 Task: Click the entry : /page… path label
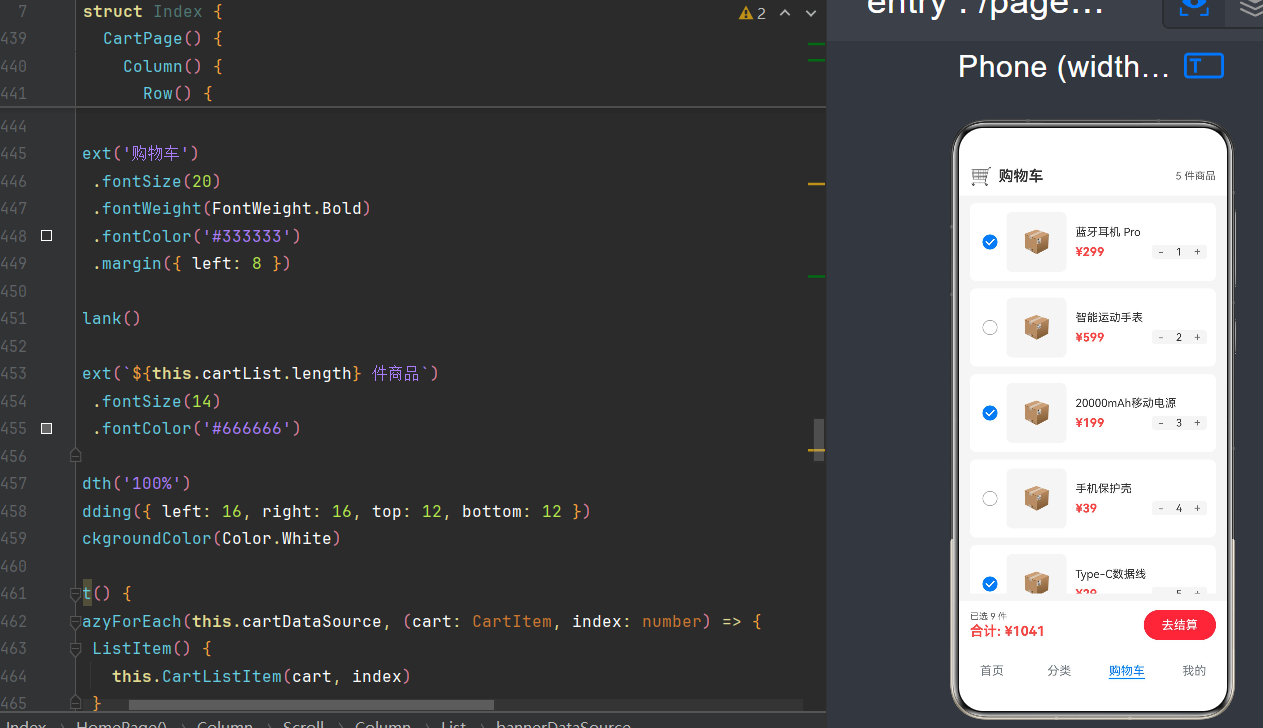[985, 9]
